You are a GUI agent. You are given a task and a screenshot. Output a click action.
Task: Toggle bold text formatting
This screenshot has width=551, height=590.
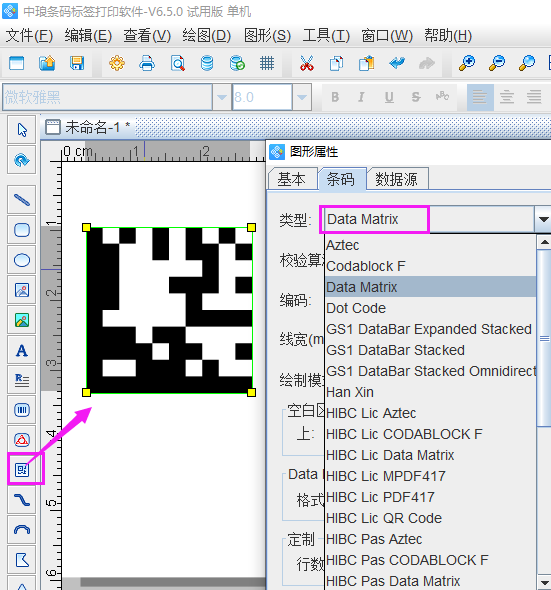335,97
